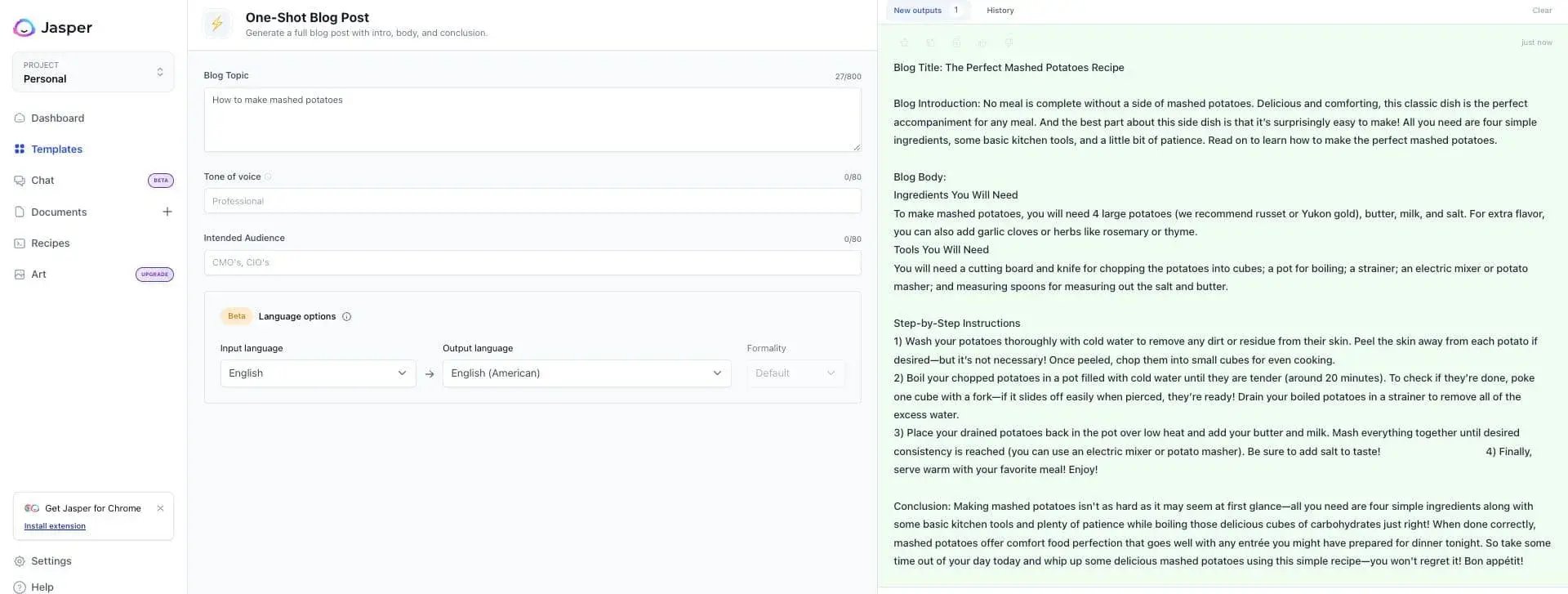The height and width of the screenshot is (594, 1568).
Task: Click the template description subtitle text
Action: [366, 33]
